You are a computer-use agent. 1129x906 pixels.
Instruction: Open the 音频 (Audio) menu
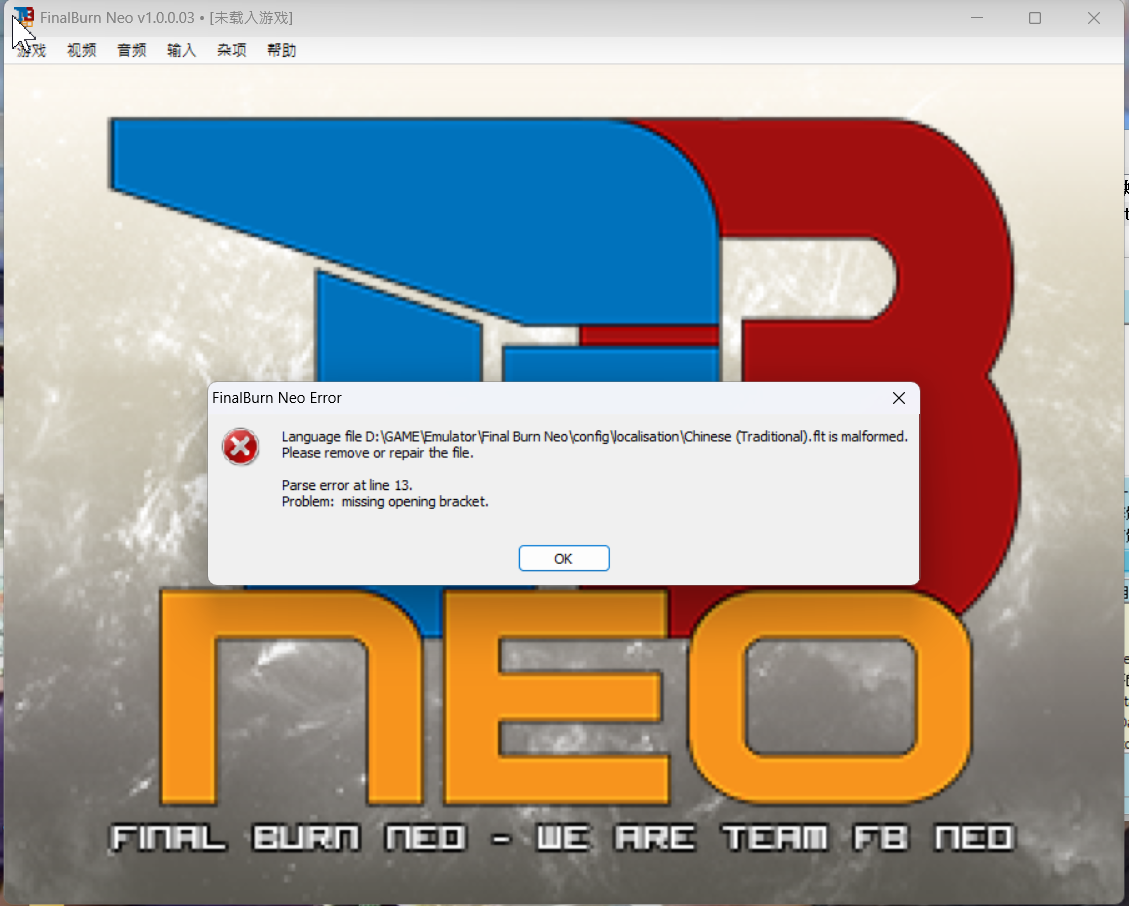[132, 50]
